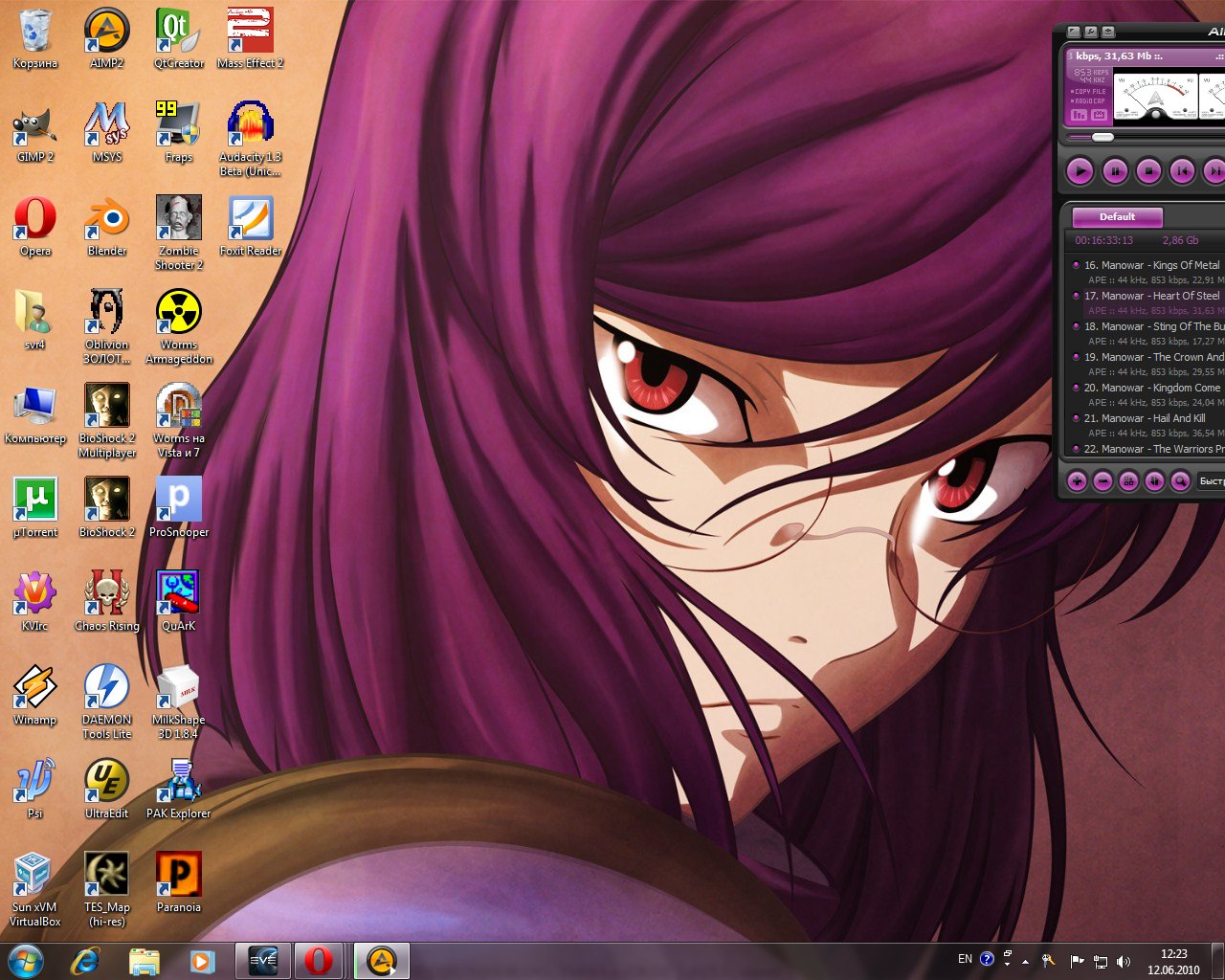This screenshot has height=980, width=1225.
Task: Select the ProSnooper shortcut
Action: pos(179,507)
